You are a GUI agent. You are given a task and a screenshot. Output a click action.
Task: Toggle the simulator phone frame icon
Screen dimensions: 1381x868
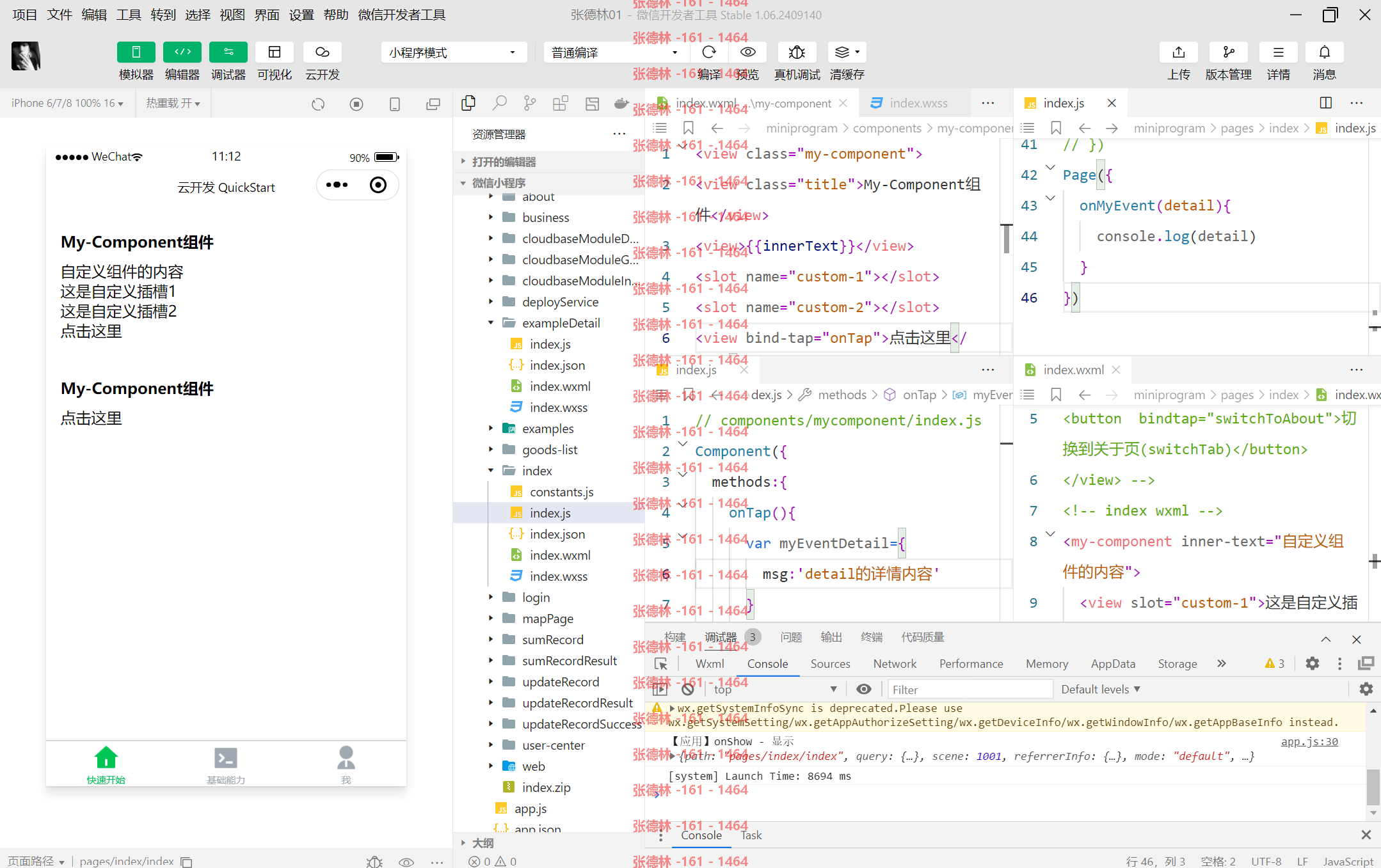[395, 104]
